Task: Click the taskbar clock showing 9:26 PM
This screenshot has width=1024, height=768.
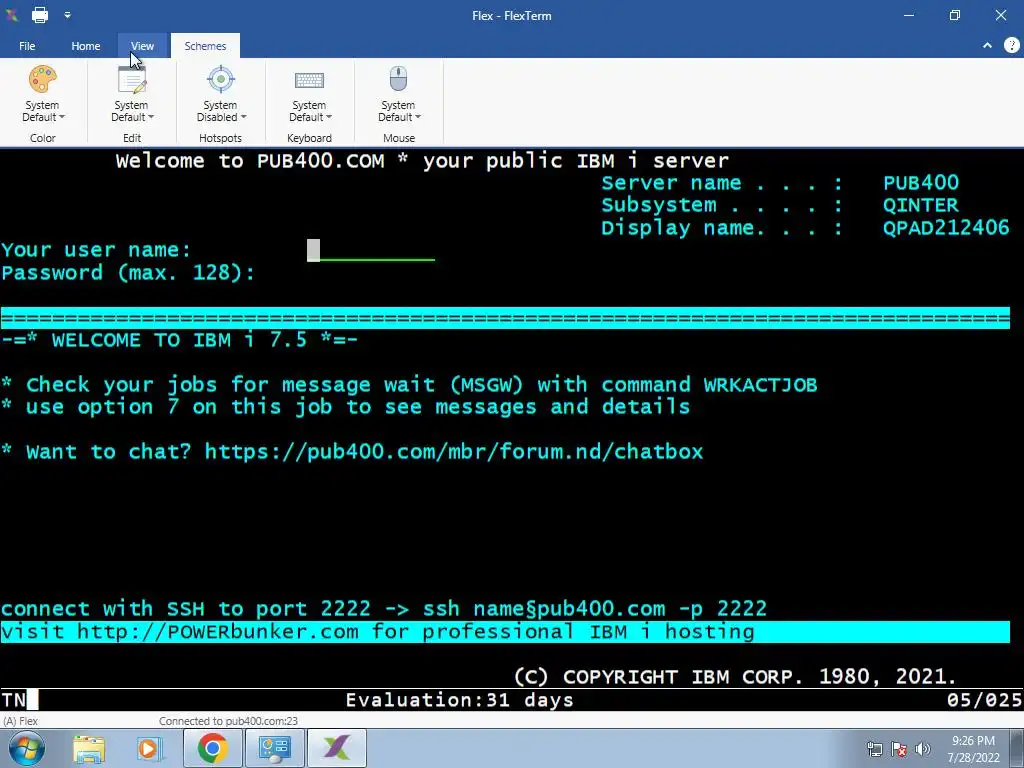Action: [973, 749]
